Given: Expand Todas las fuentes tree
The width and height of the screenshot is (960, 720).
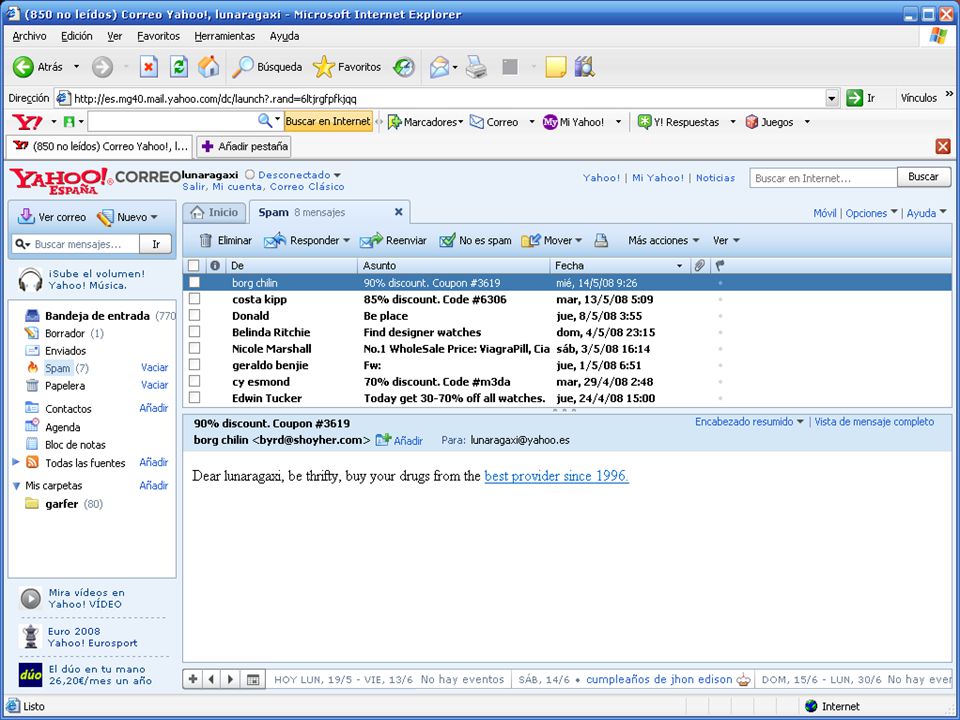Looking at the screenshot, I should tap(16, 462).
